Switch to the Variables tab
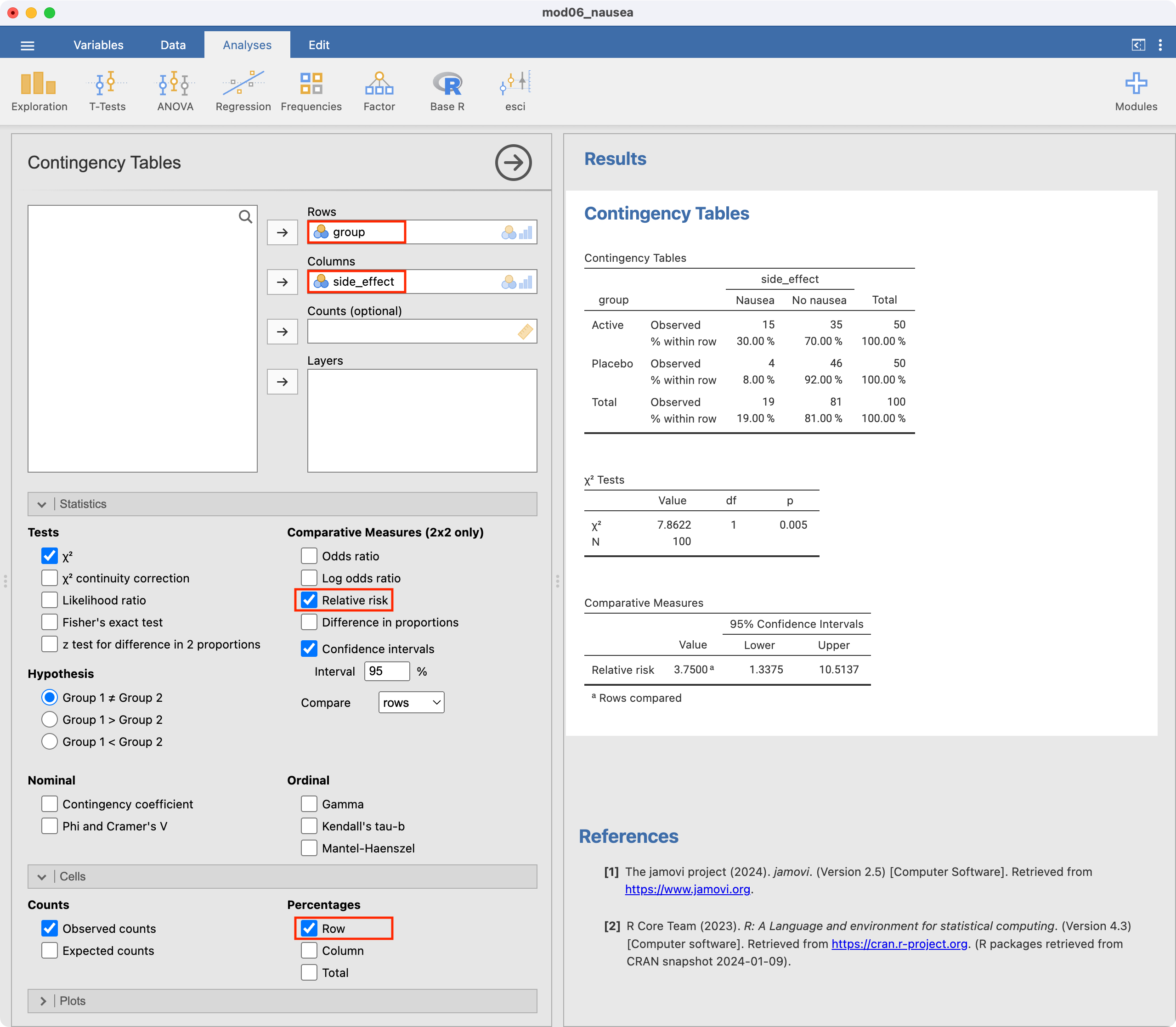The width and height of the screenshot is (1176, 1027). [x=98, y=45]
